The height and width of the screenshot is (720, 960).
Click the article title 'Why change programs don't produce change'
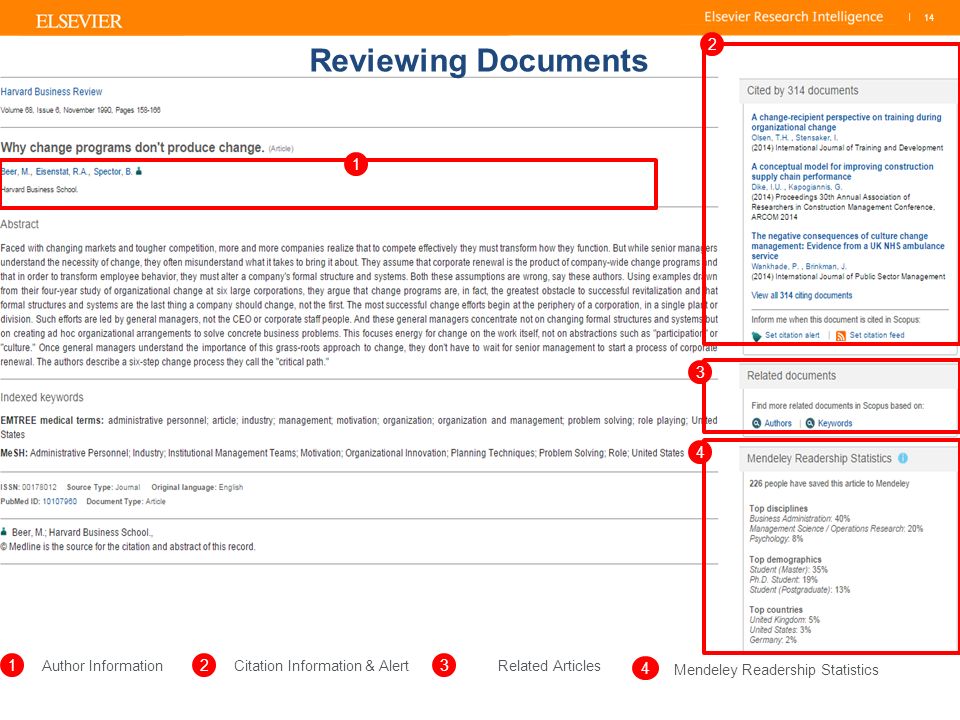132,148
